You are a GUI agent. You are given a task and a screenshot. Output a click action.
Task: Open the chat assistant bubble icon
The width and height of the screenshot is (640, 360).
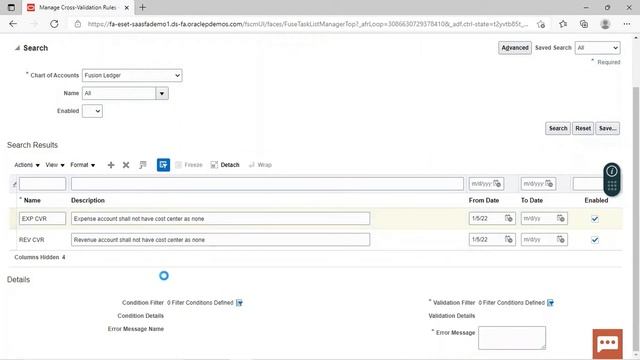coord(607,344)
